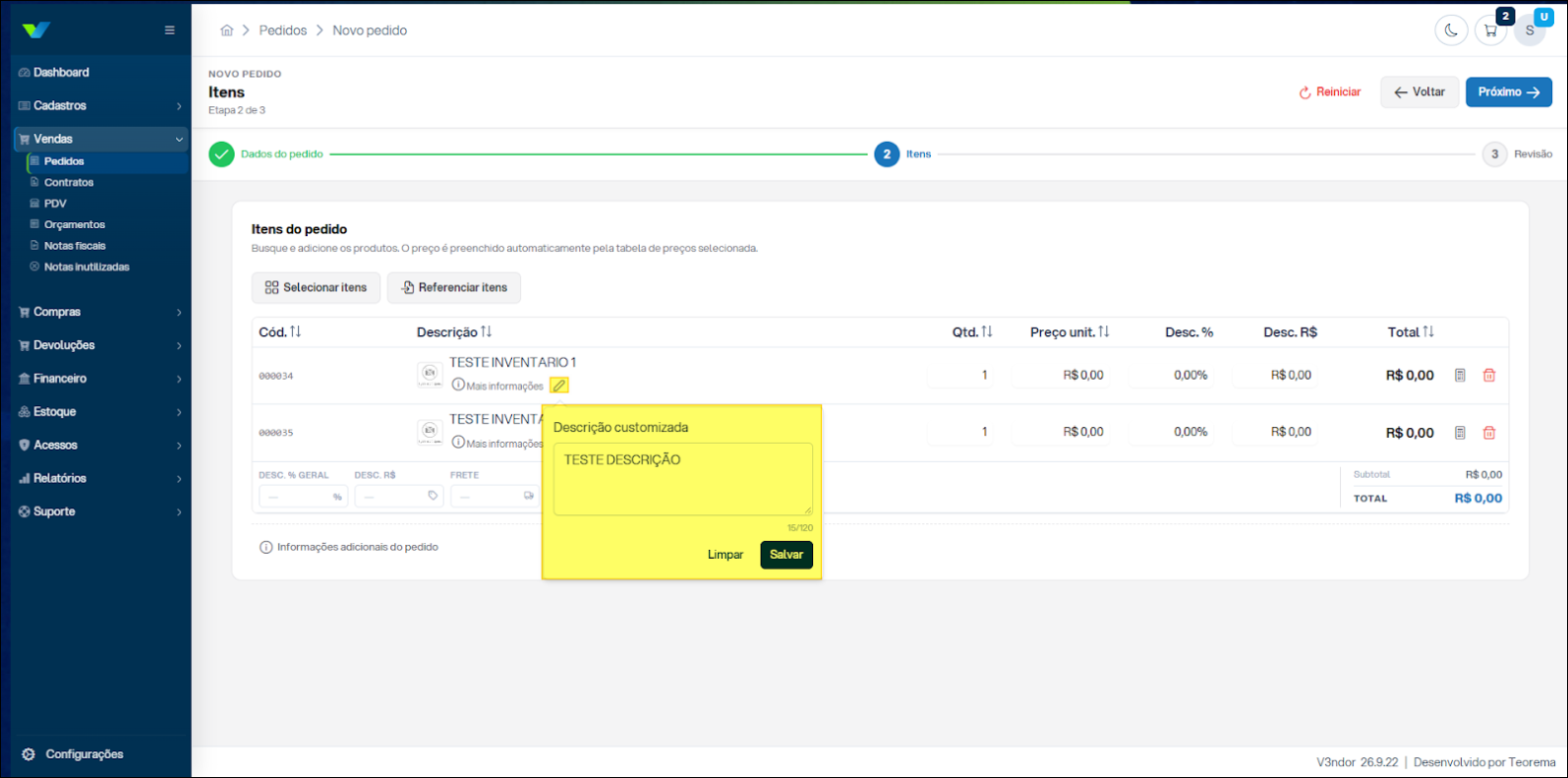Image resolution: width=1568 pixels, height=778 pixels.
Task: Sort the table by Preço unit. column
Action: coord(1070,332)
